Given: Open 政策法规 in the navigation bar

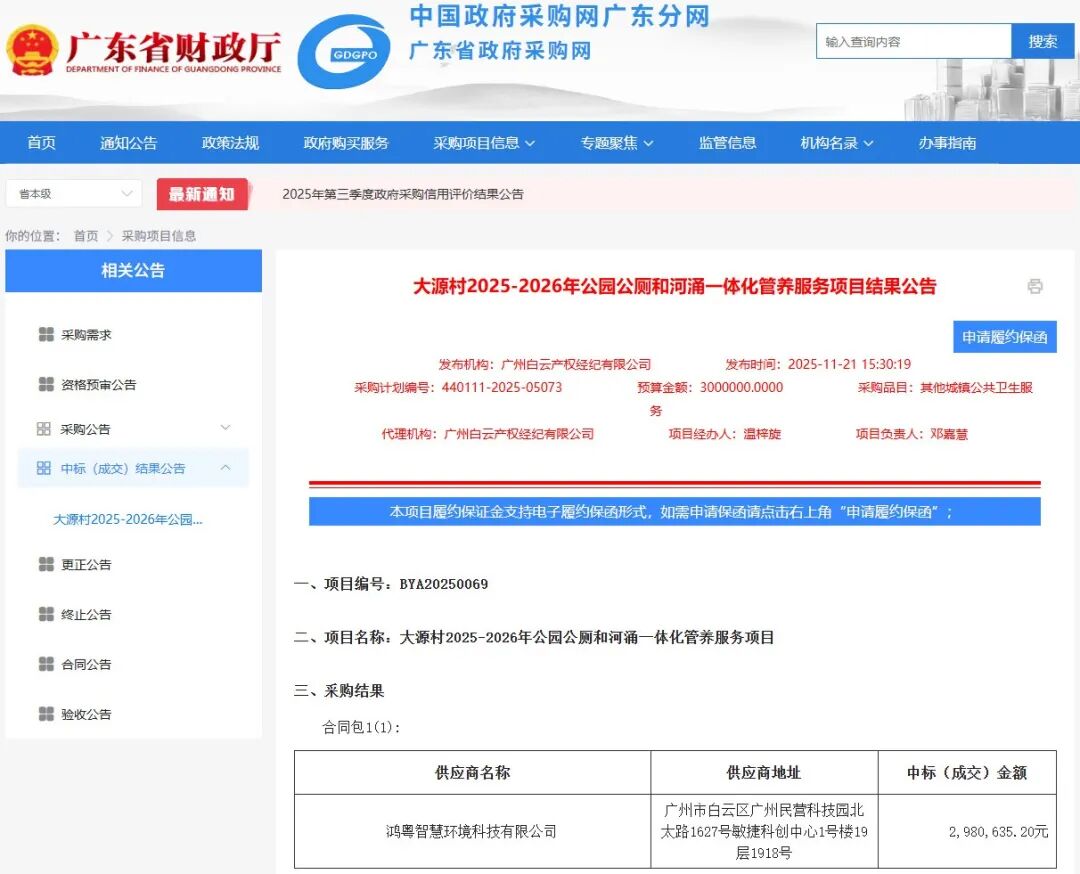Looking at the screenshot, I should [x=230, y=143].
